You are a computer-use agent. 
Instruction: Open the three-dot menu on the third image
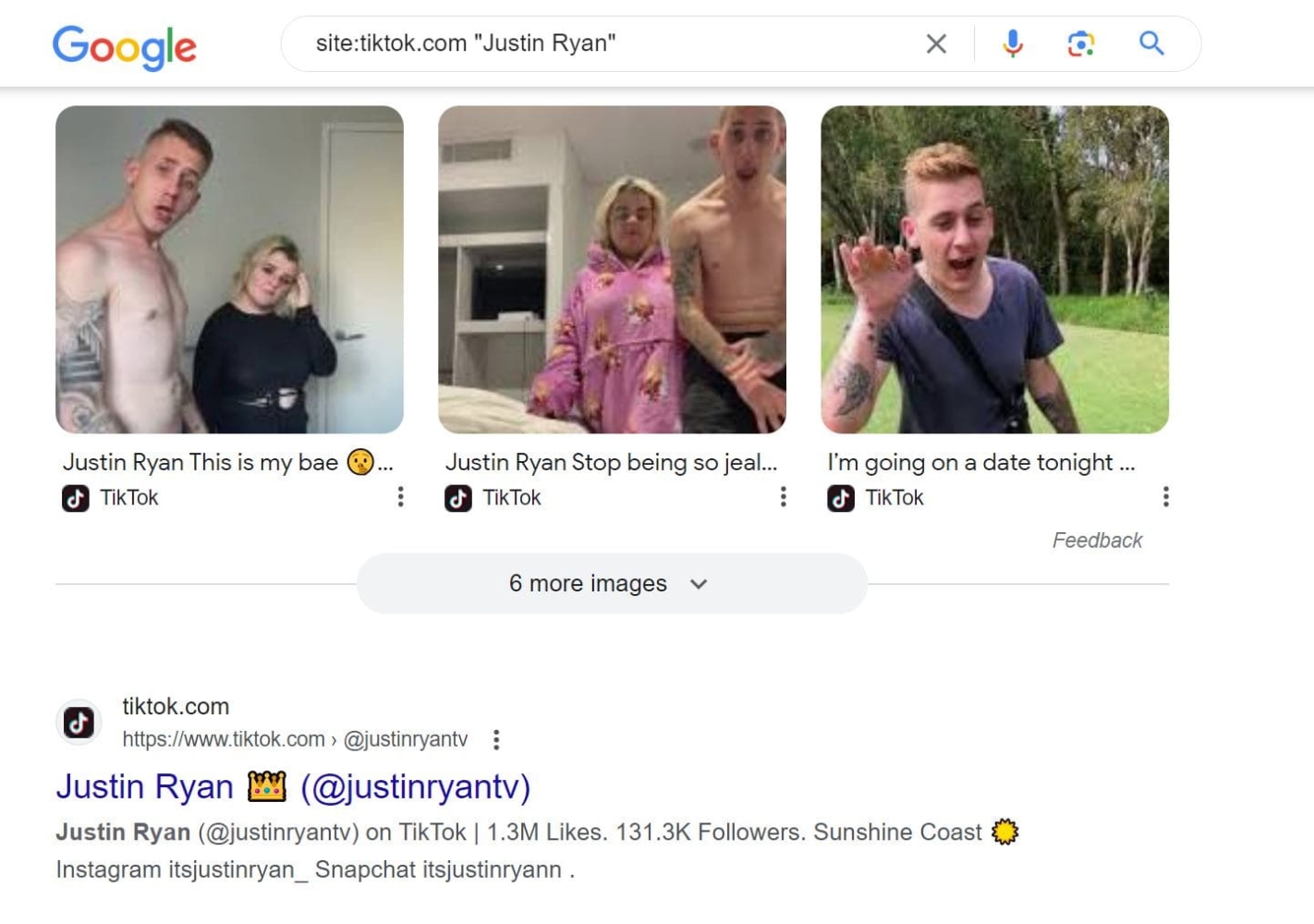click(x=1165, y=497)
